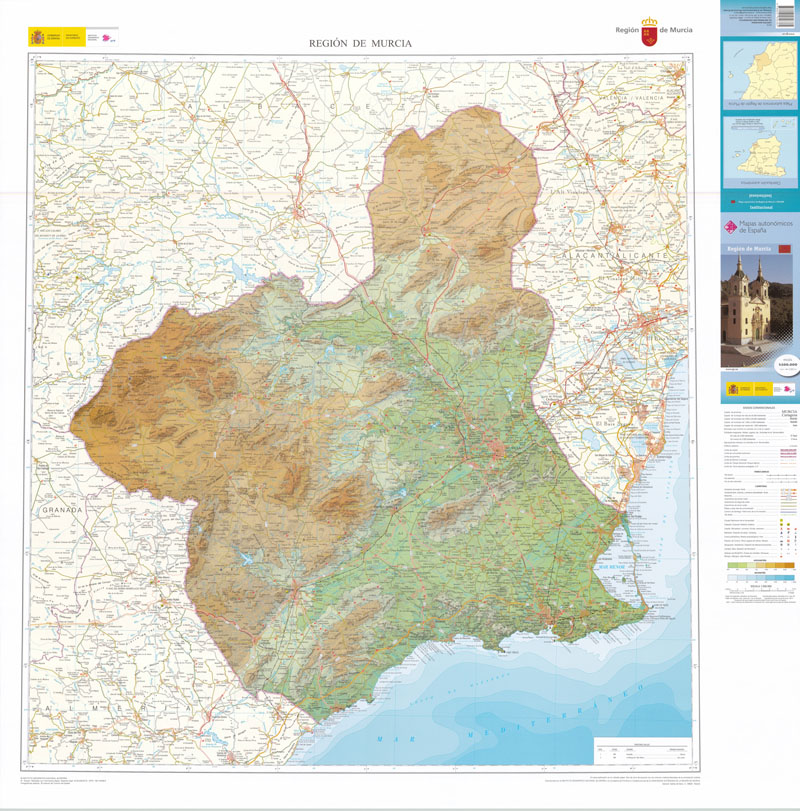This screenshot has width=800, height=811.
Task: Click the 'GRANADA' province label
Action: [63, 509]
